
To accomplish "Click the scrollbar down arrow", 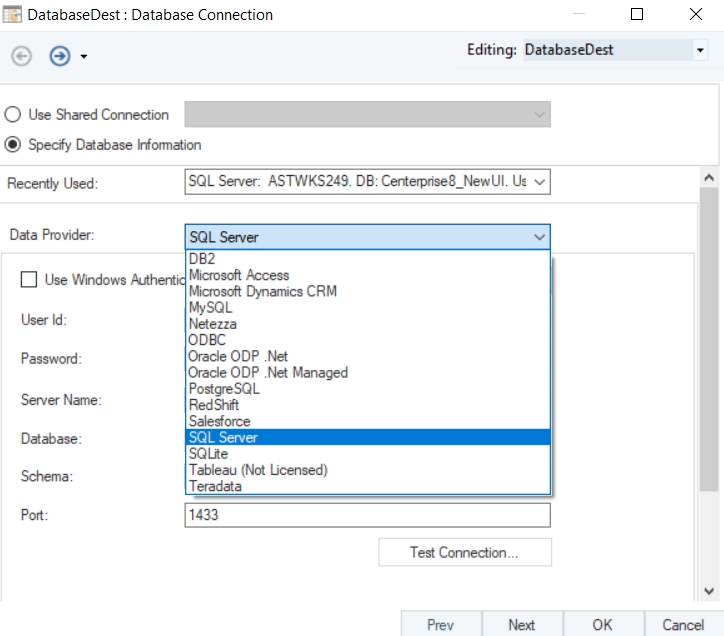I will click(710, 591).
